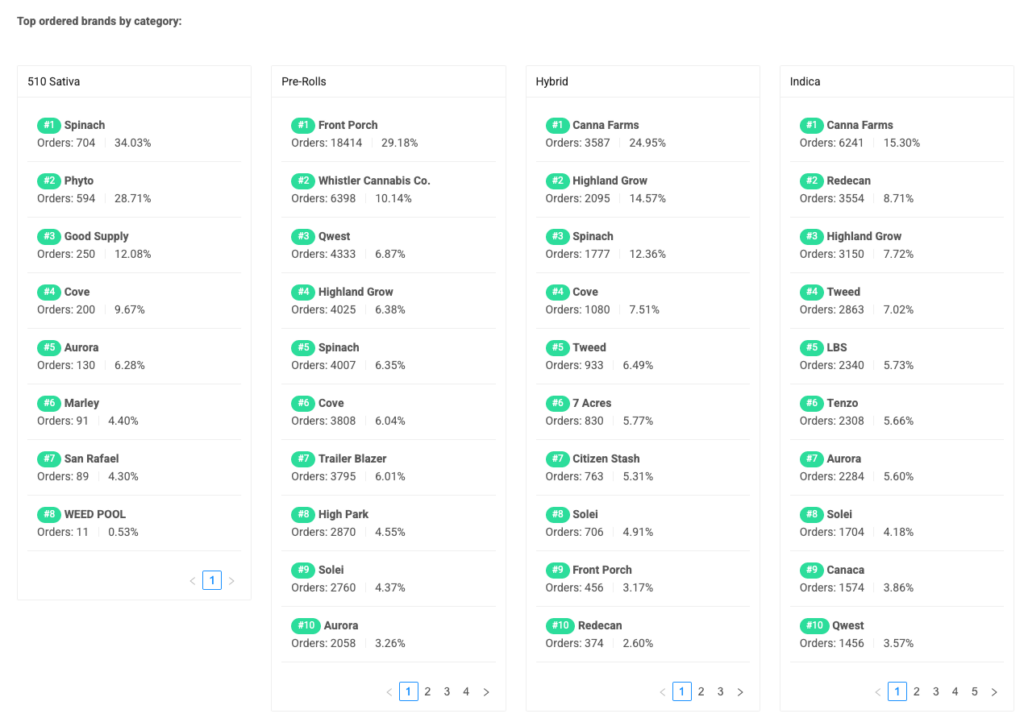Open page 2 of Indica list
Image resolution: width=1024 pixels, height=718 pixels.
tap(916, 691)
